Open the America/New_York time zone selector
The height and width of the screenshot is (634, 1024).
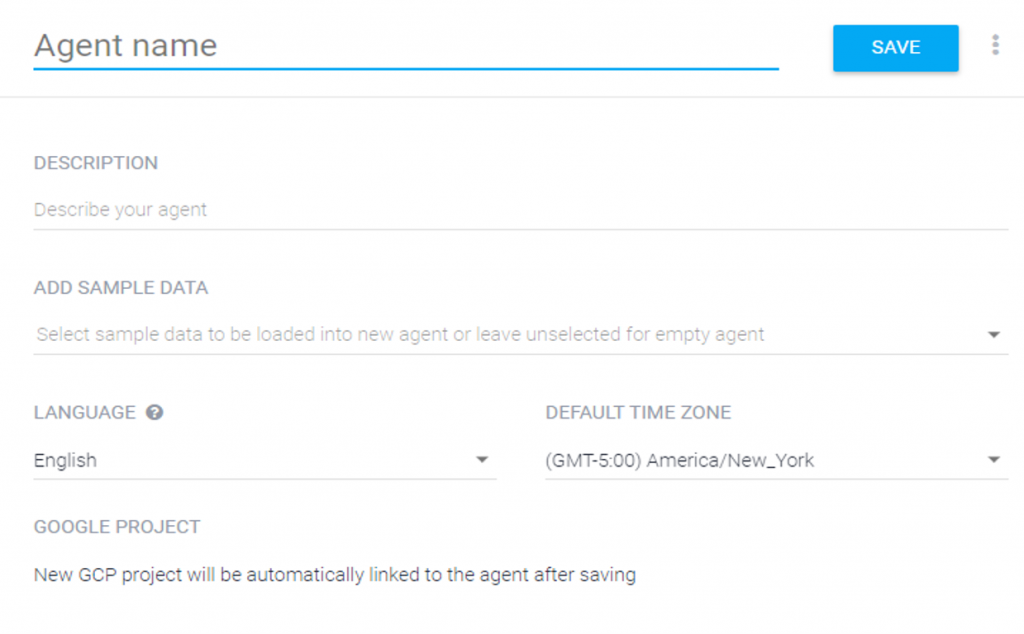click(x=776, y=460)
